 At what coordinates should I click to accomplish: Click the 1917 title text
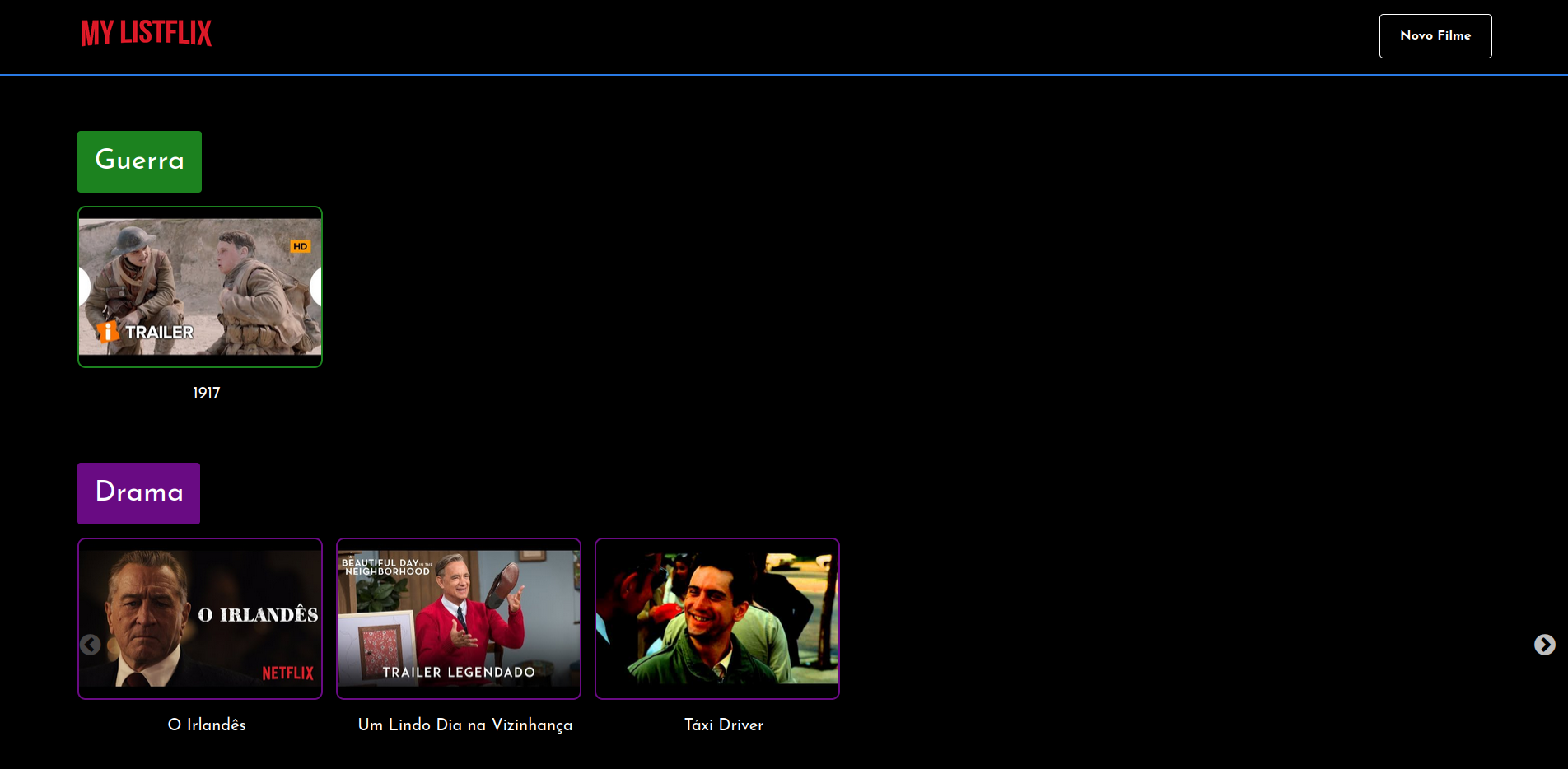[x=207, y=393]
